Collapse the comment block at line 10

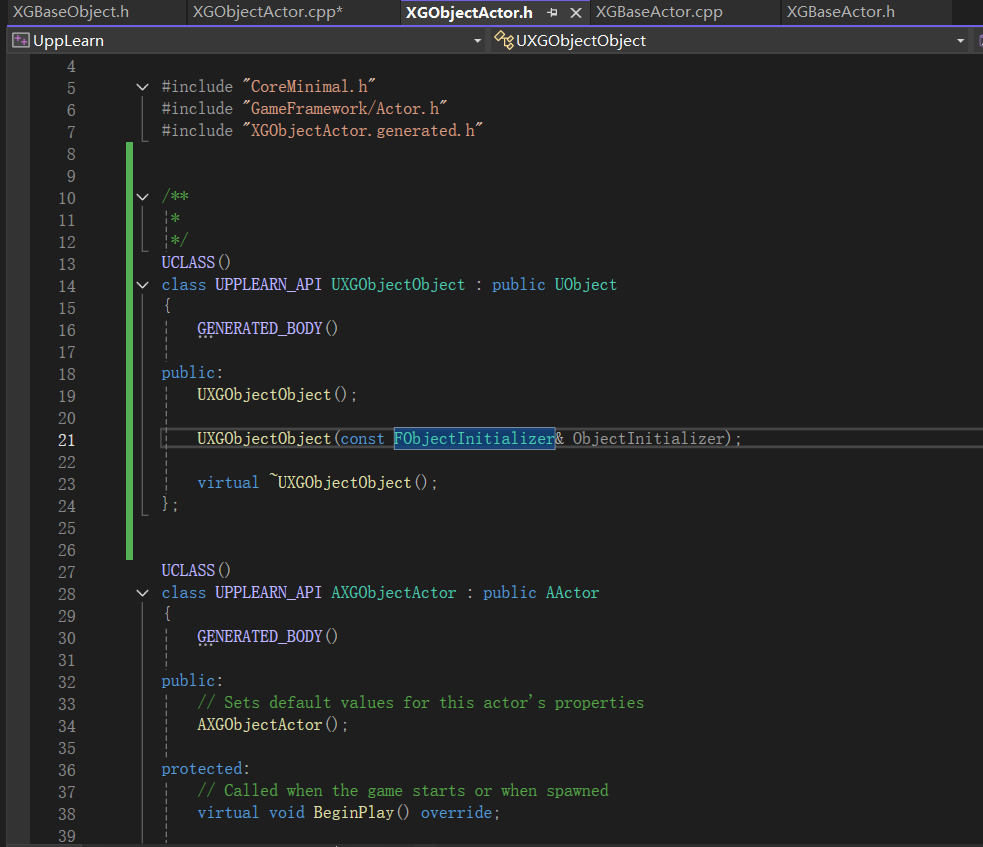coord(143,197)
